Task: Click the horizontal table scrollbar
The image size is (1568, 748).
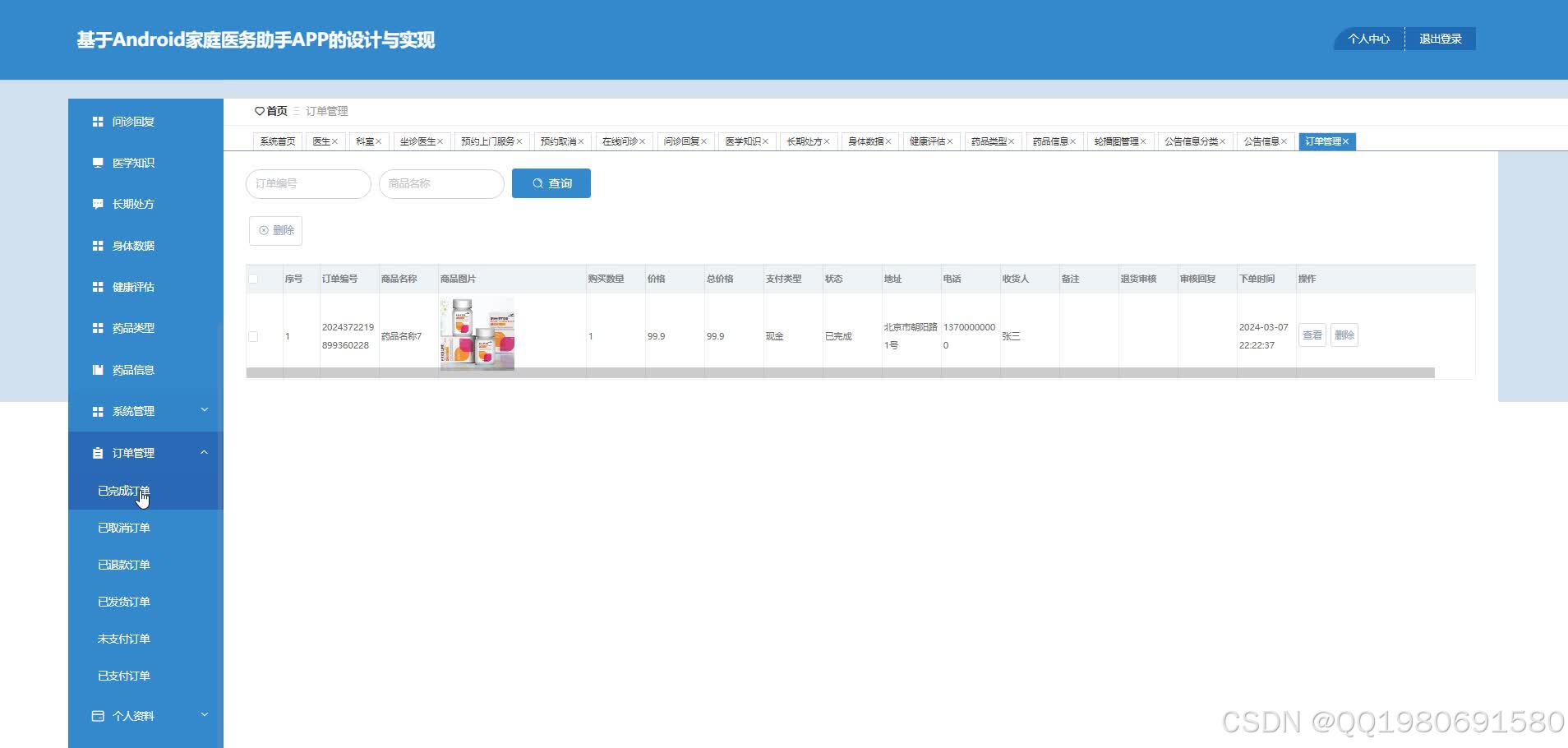Action: click(x=840, y=373)
